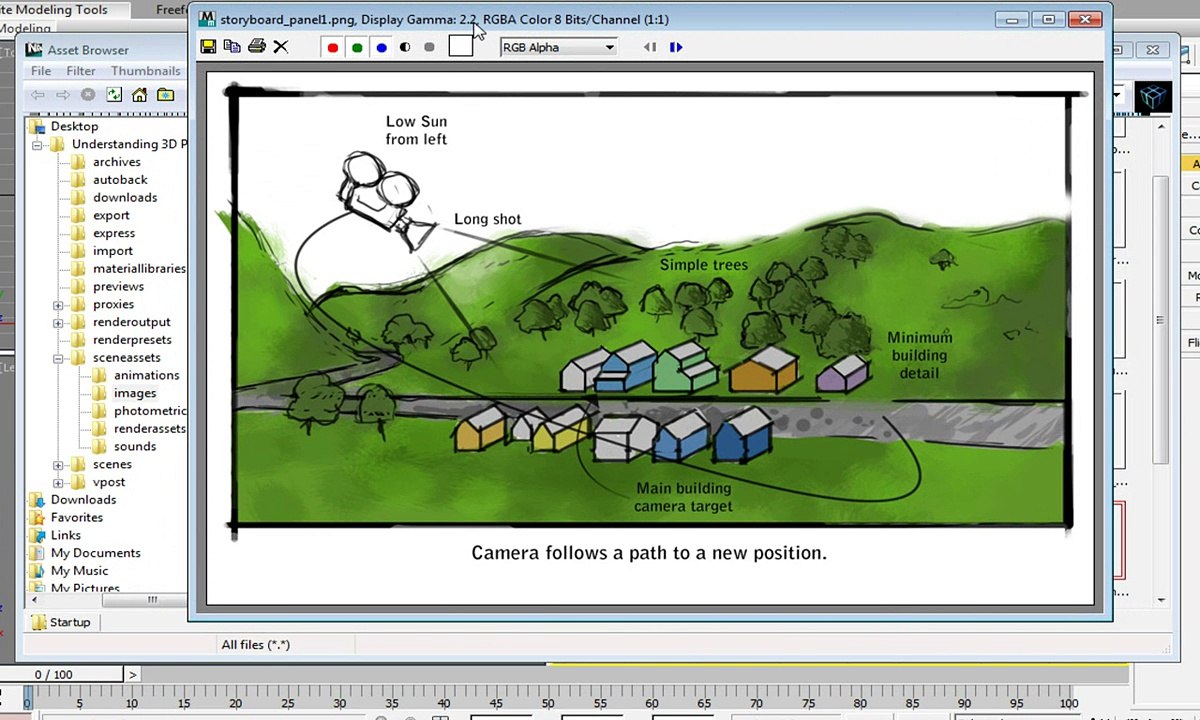Select the export folder

pos(111,216)
